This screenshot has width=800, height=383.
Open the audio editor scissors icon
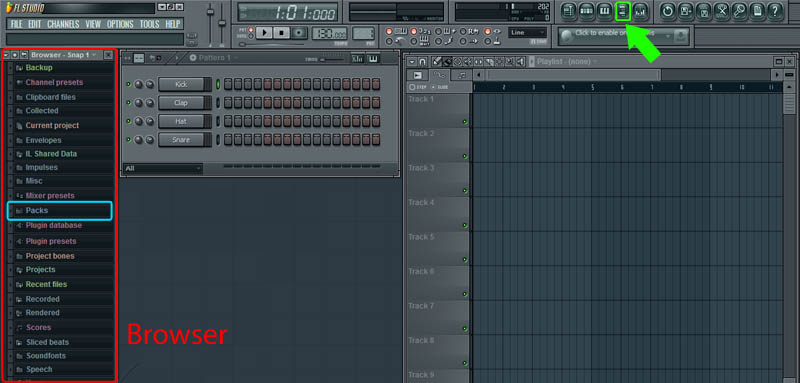pyautogui.click(x=721, y=10)
